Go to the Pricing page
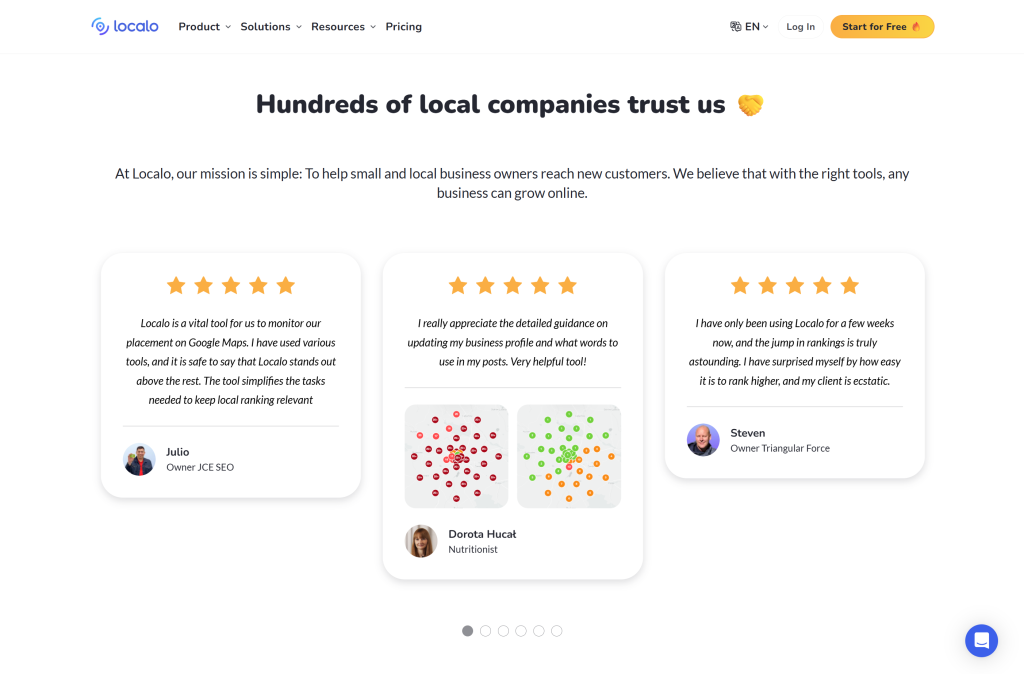The width and height of the screenshot is (1024, 674). click(404, 27)
